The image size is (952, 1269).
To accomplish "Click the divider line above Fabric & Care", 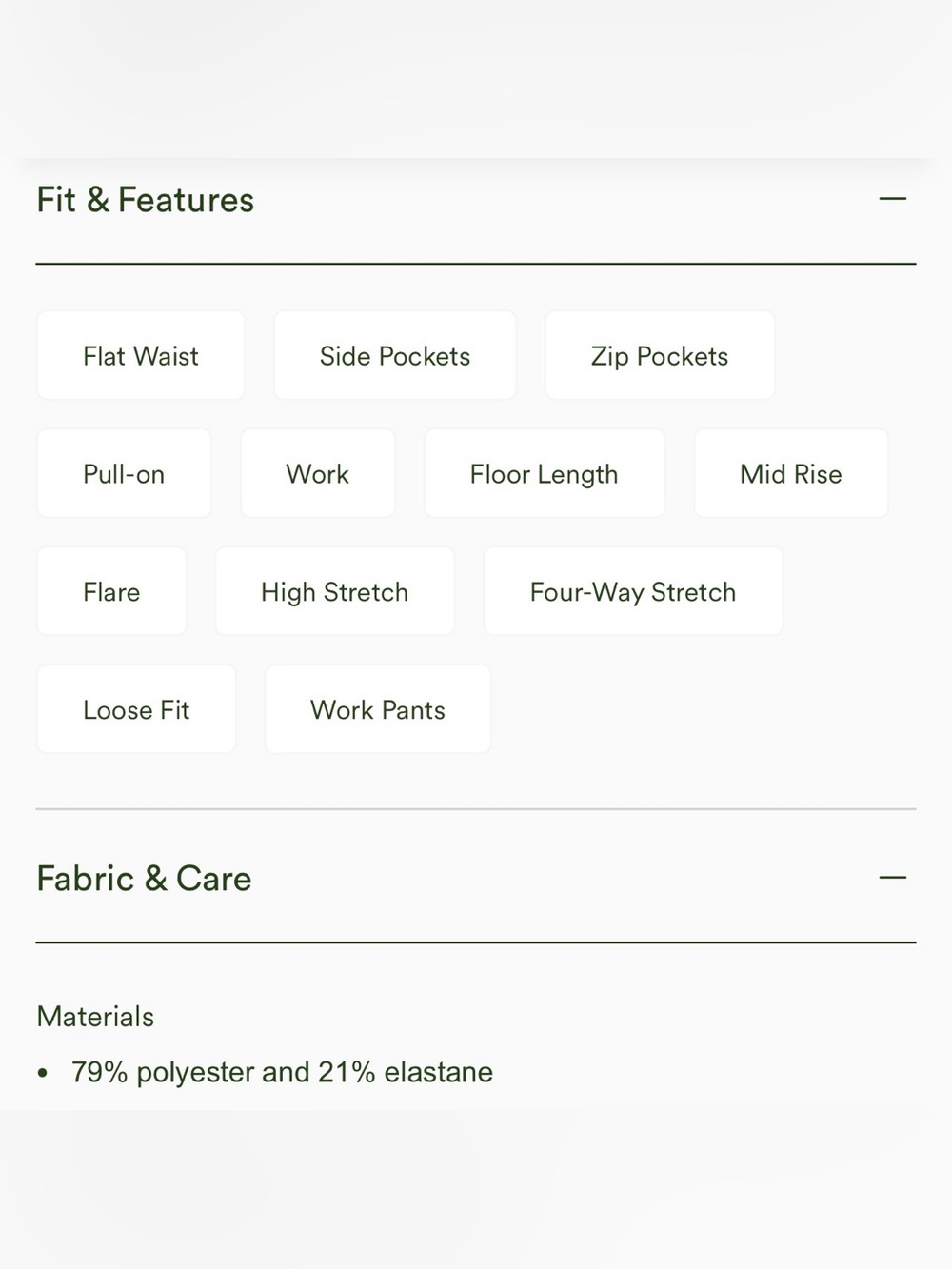I will 476,809.
